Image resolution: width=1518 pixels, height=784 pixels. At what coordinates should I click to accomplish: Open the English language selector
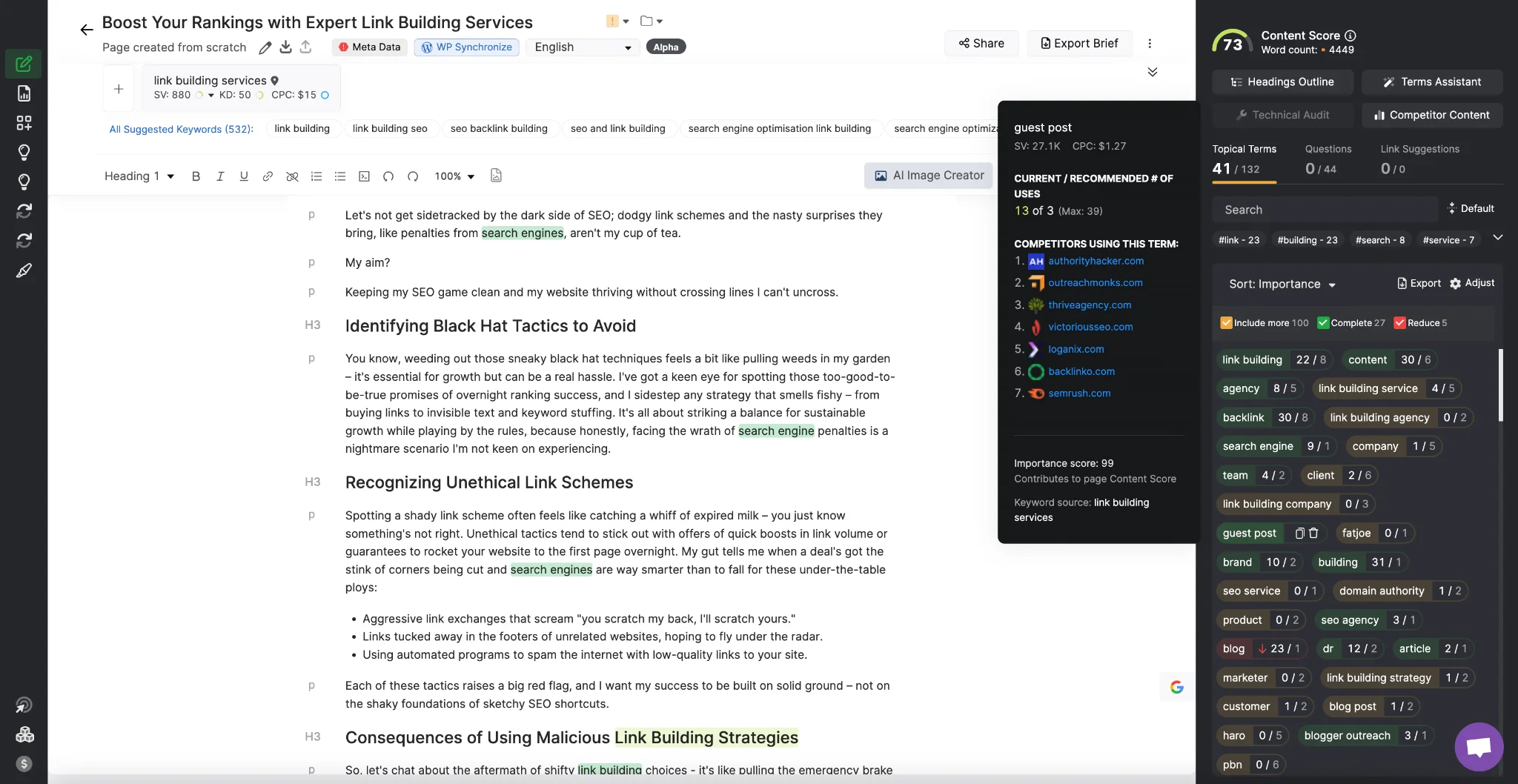(x=583, y=47)
